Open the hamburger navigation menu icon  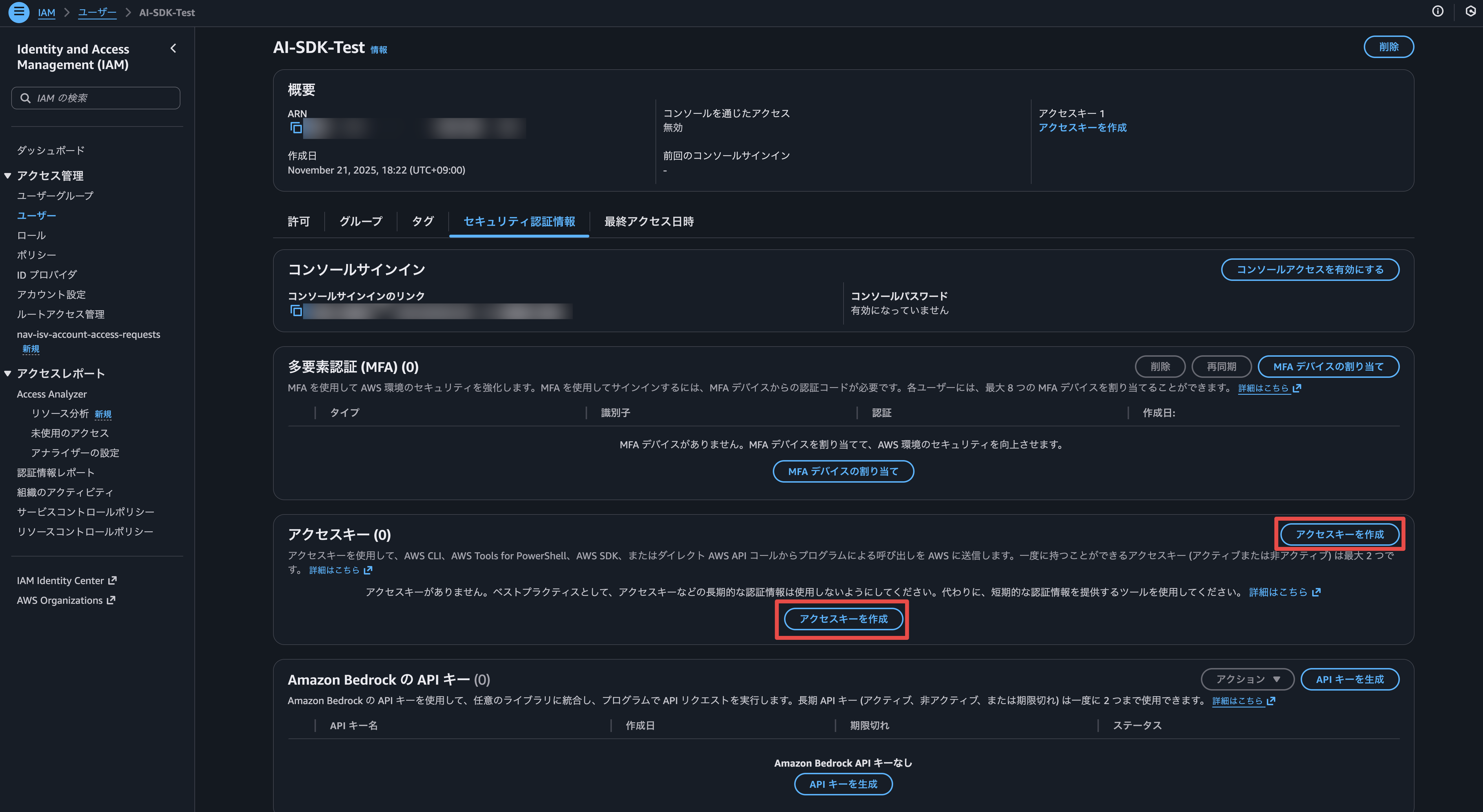click(18, 12)
